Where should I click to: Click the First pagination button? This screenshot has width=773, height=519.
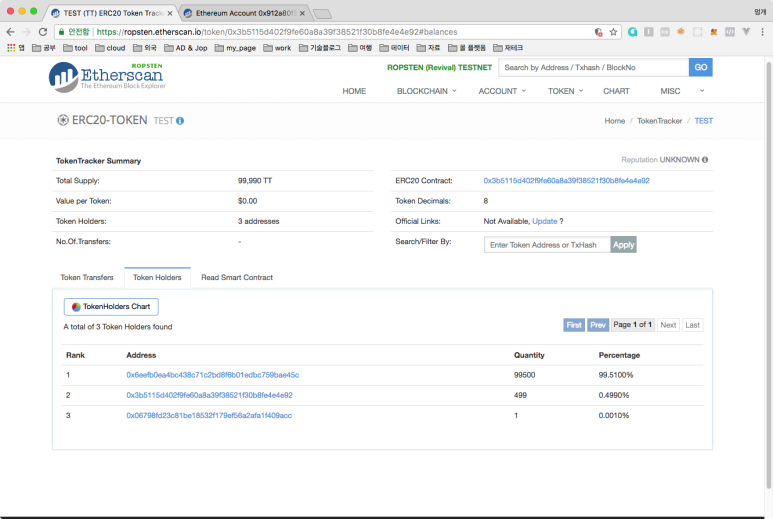point(574,325)
